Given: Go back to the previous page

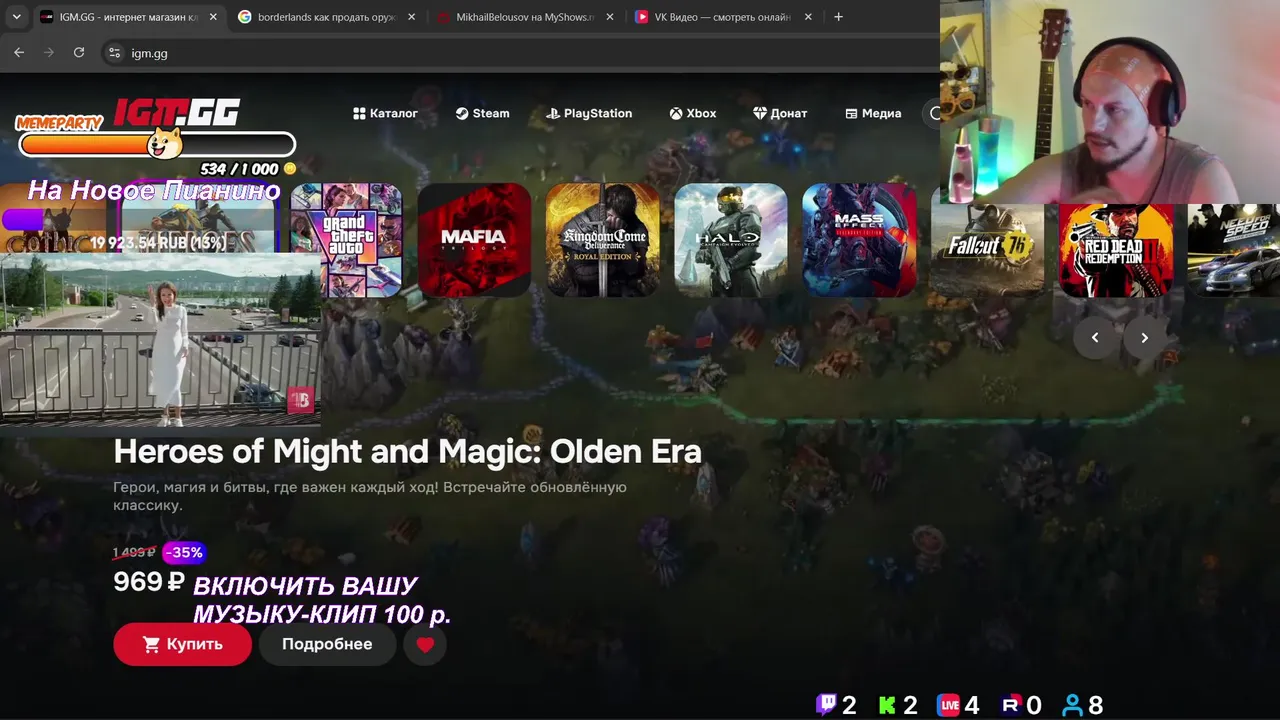Looking at the screenshot, I should pyautogui.click(x=19, y=53).
